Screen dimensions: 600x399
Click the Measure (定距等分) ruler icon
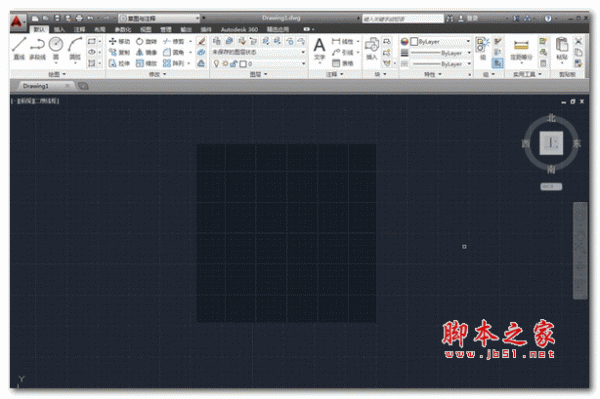[521, 49]
